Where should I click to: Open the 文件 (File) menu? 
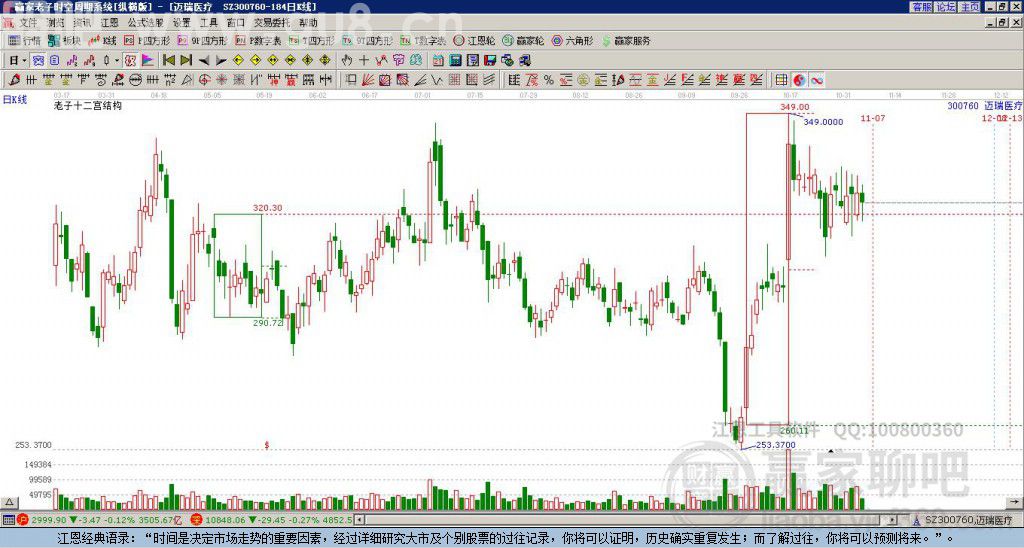tap(28, 23)
